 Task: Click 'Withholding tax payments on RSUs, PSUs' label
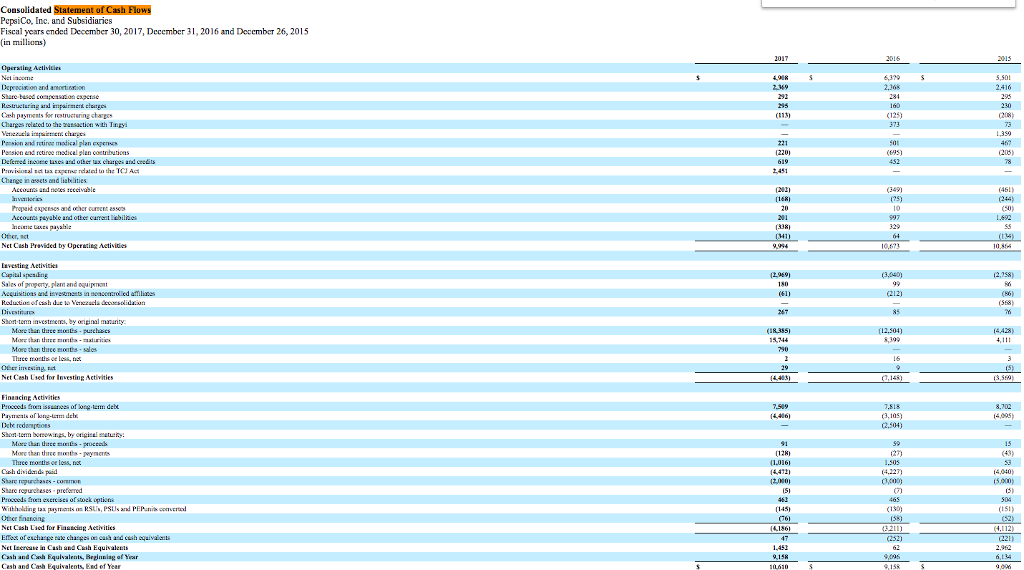tap(93, 509)
